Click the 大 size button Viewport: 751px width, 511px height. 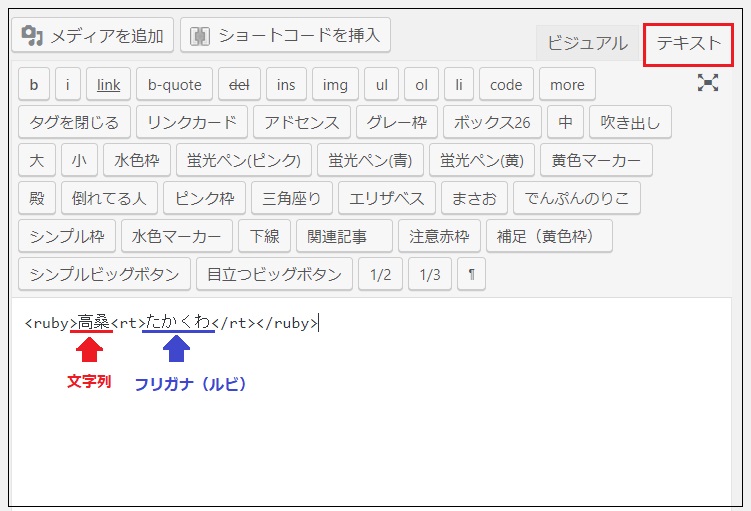click(37, 160)
